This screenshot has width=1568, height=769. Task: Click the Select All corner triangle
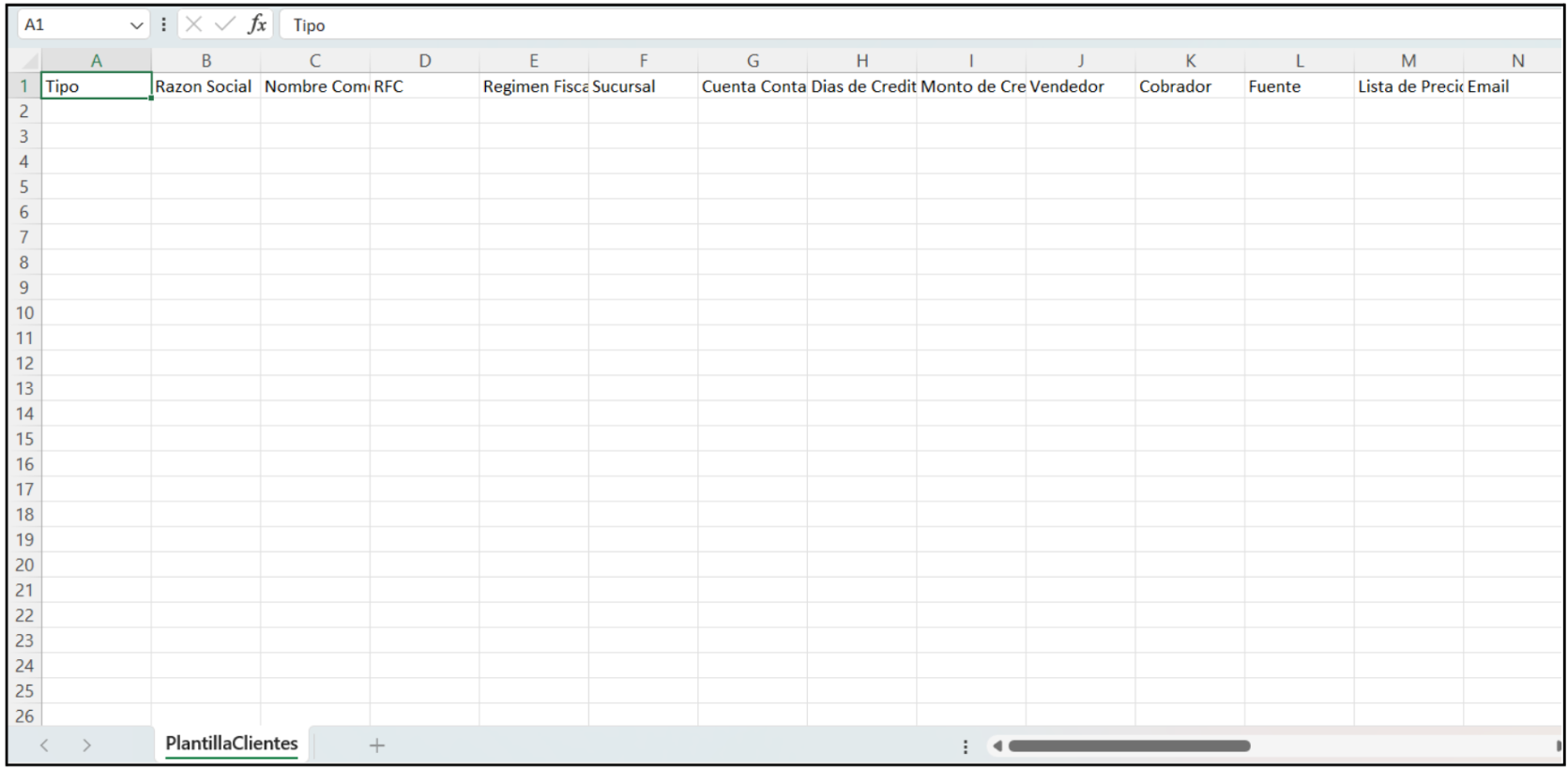(29, 61)
